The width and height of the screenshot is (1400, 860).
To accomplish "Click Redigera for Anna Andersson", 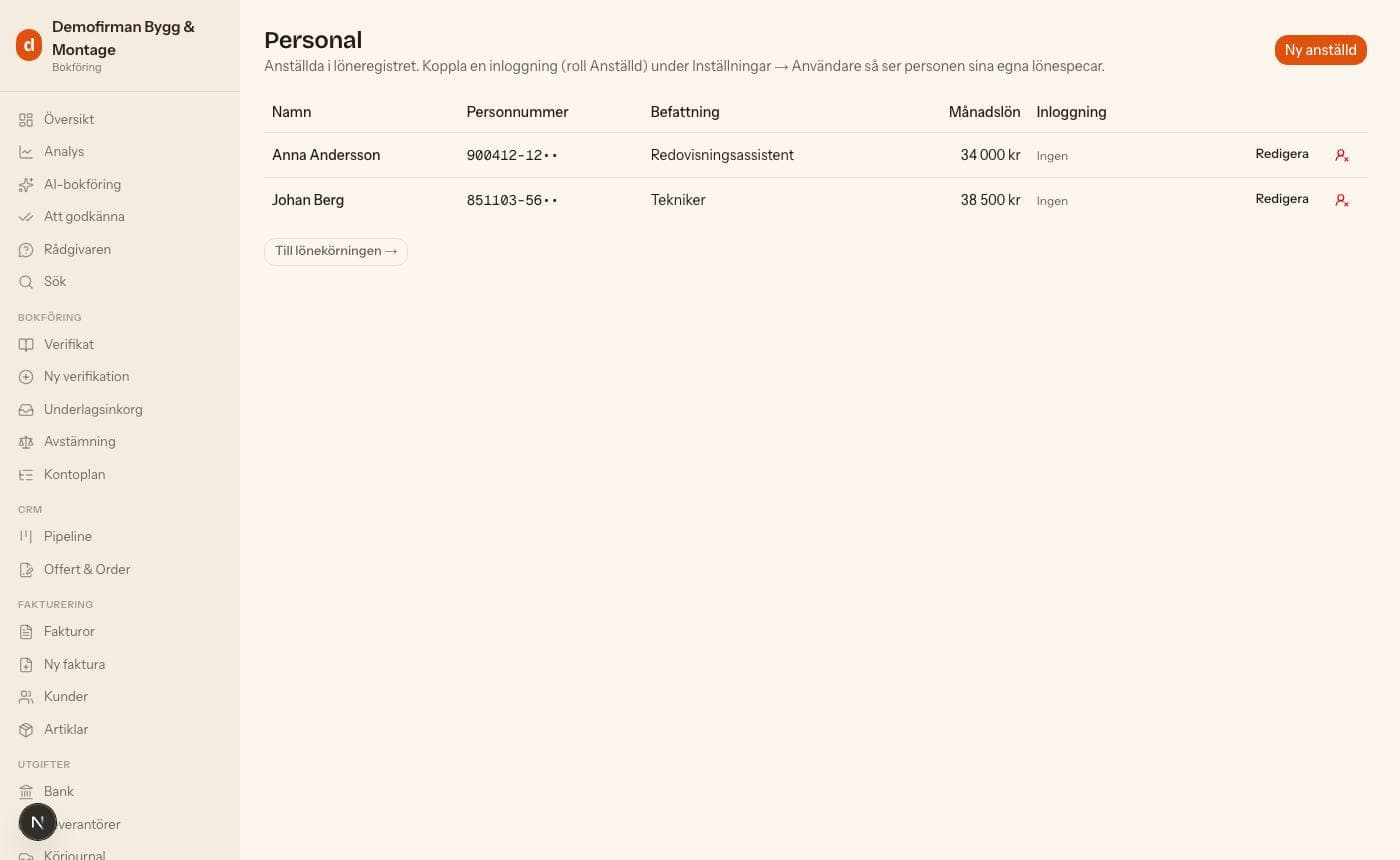I will click(x=1282, y=154).
